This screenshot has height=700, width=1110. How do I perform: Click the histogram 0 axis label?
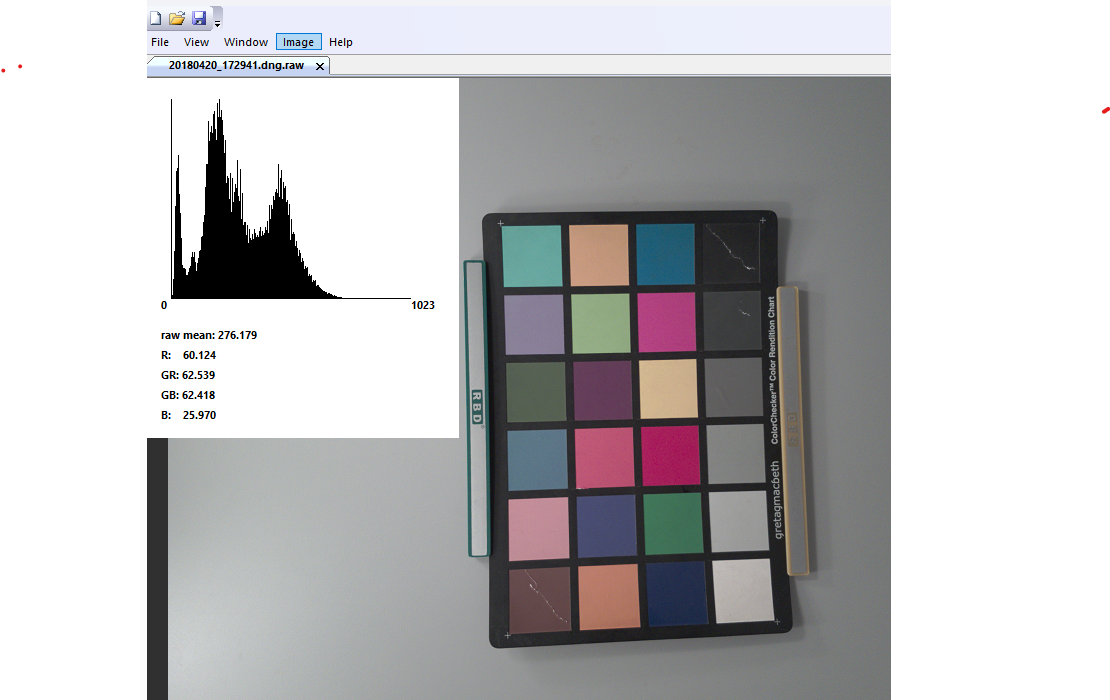[x=164, y=305]
